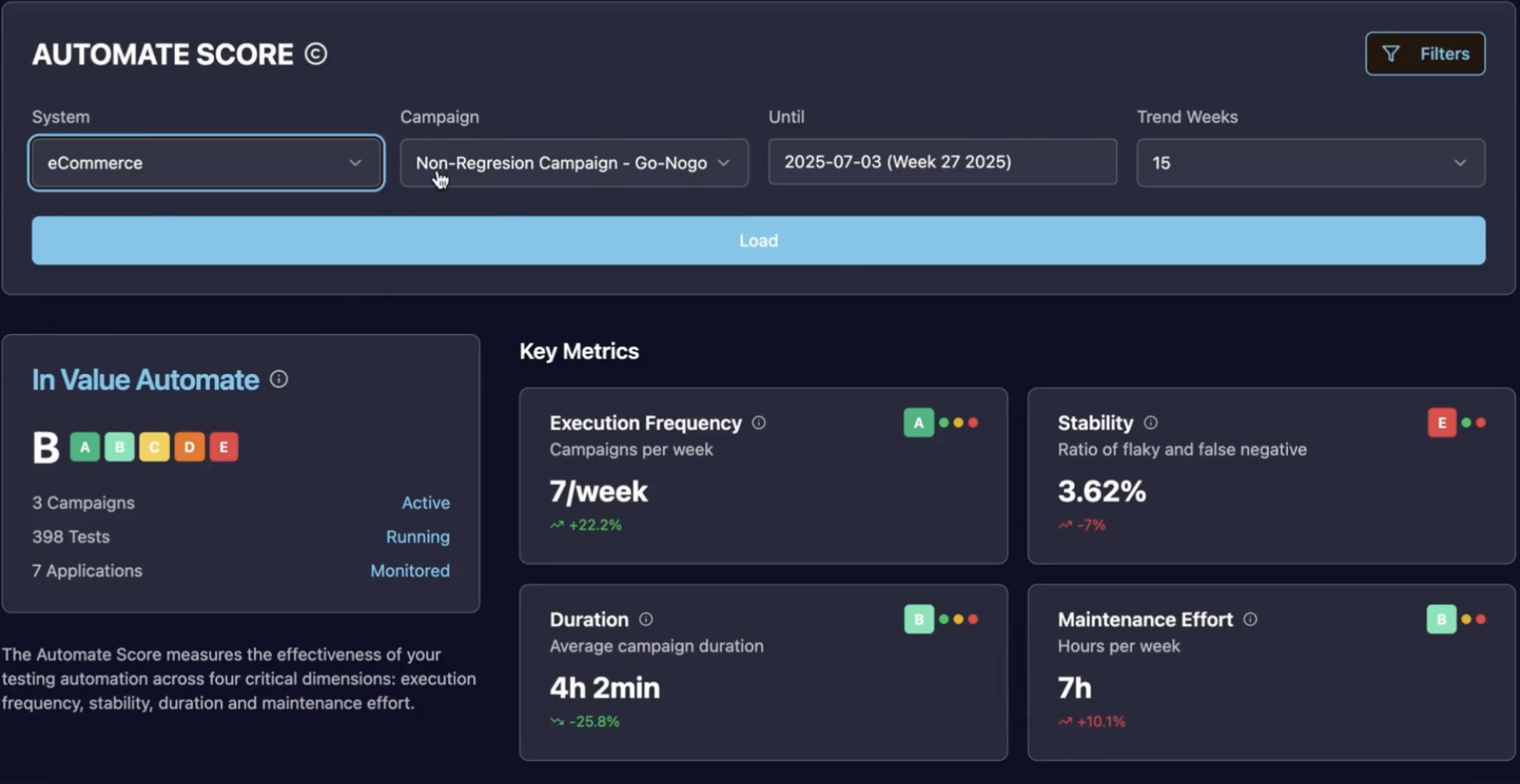The image size is (1520, 784).
Task: Click info icon next to Execution Frequency
Action: pyautogui.click(x=758, y=422)
